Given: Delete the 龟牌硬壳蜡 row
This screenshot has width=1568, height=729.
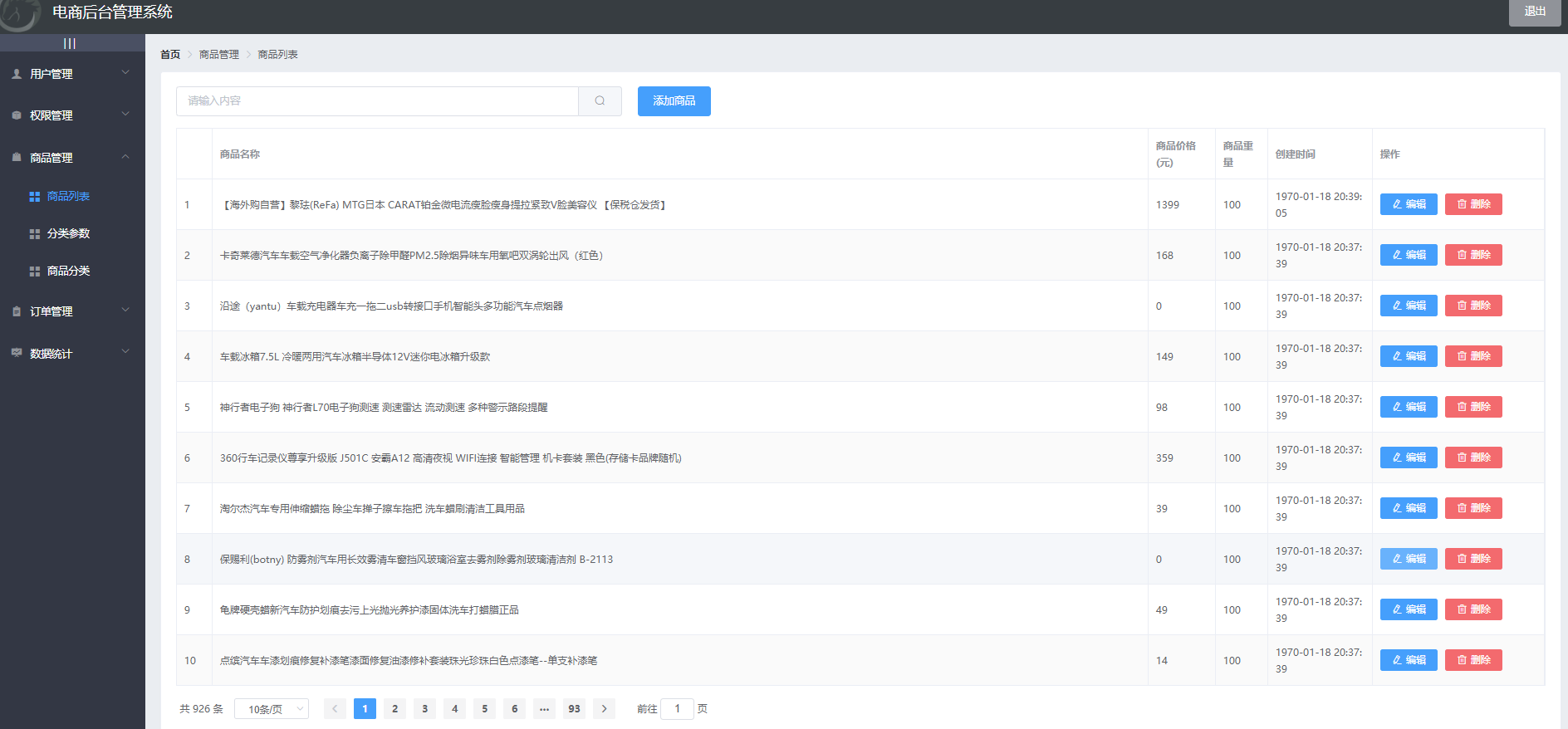Looking at the screenshot, I should (x=1473, y=609).
